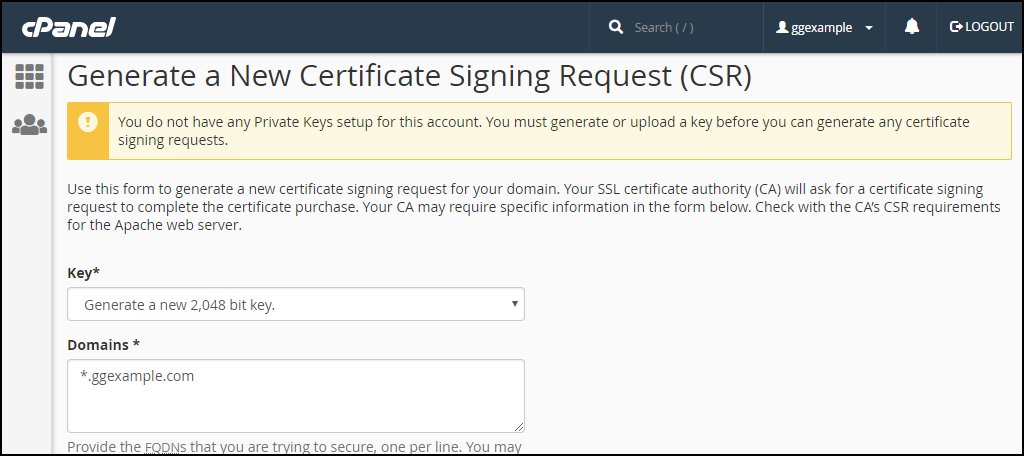
Task: Open notifications via the bell icon
Action: click(912, 27)
